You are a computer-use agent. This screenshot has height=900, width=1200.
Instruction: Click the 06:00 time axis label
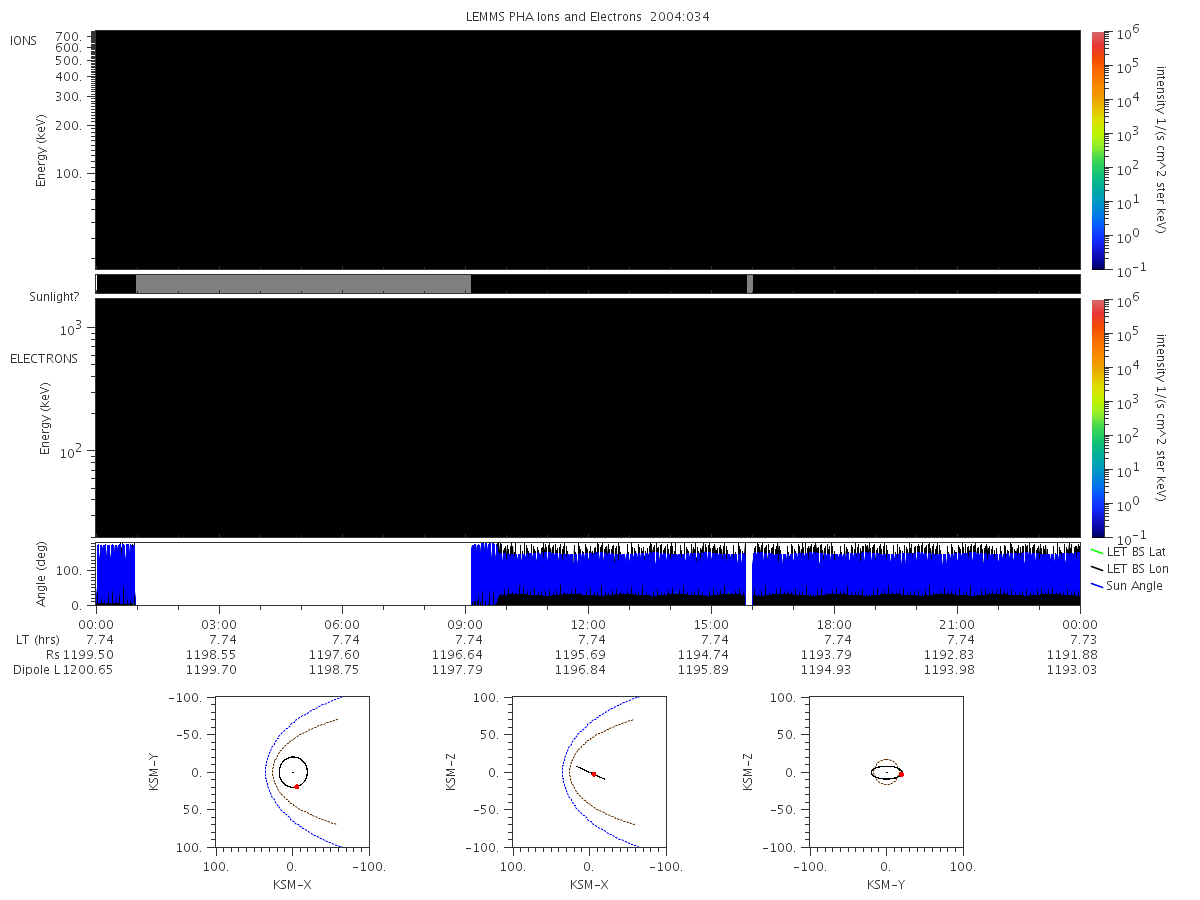tap(342, 622)
